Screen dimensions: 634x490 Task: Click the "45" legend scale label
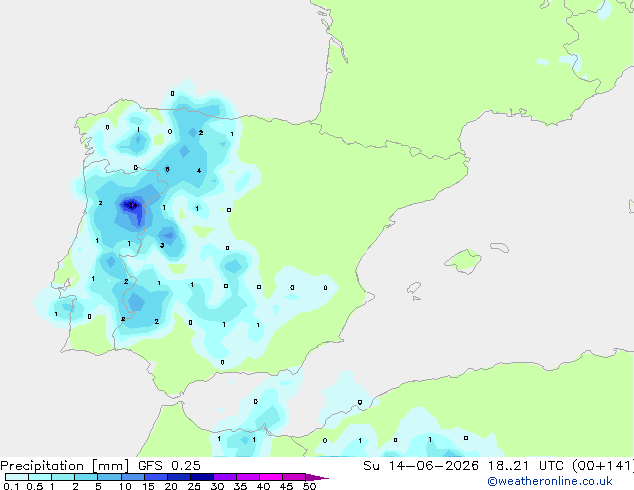coord(286,486)
